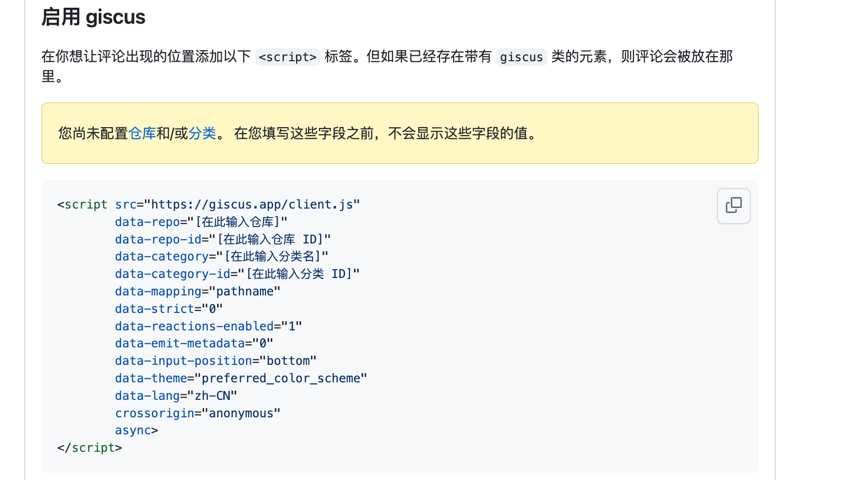Click the data-lang "zh-CN" line
Screen dimensions: 854x480
click(x=175, y=396)
